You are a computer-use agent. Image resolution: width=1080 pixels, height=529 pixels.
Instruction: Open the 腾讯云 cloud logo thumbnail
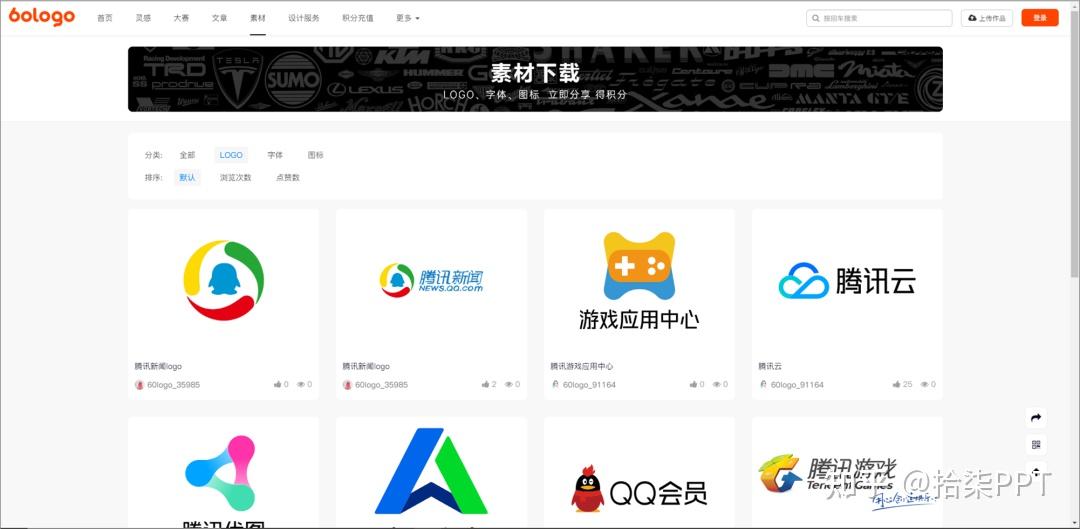847,280
